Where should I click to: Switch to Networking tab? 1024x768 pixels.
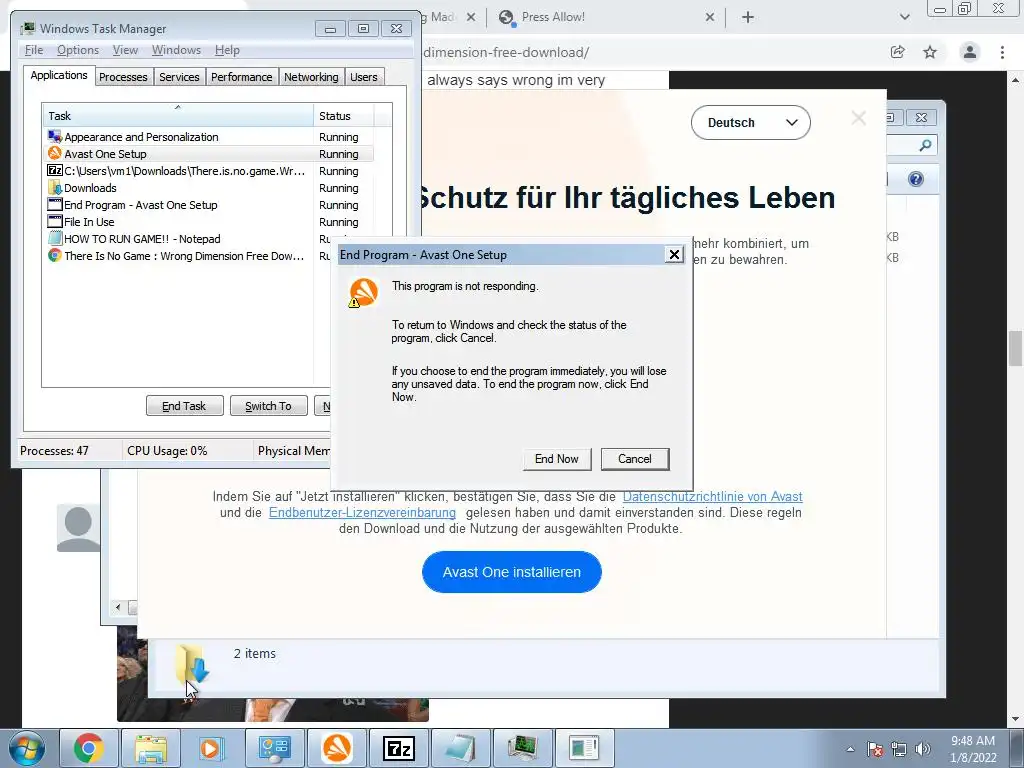(x=311, y=77)
